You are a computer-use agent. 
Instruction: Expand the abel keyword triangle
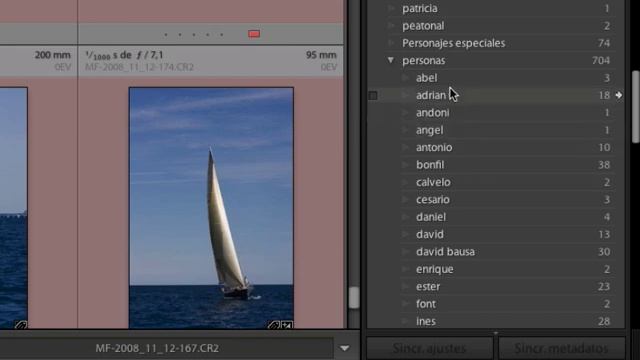pos(405,78)
